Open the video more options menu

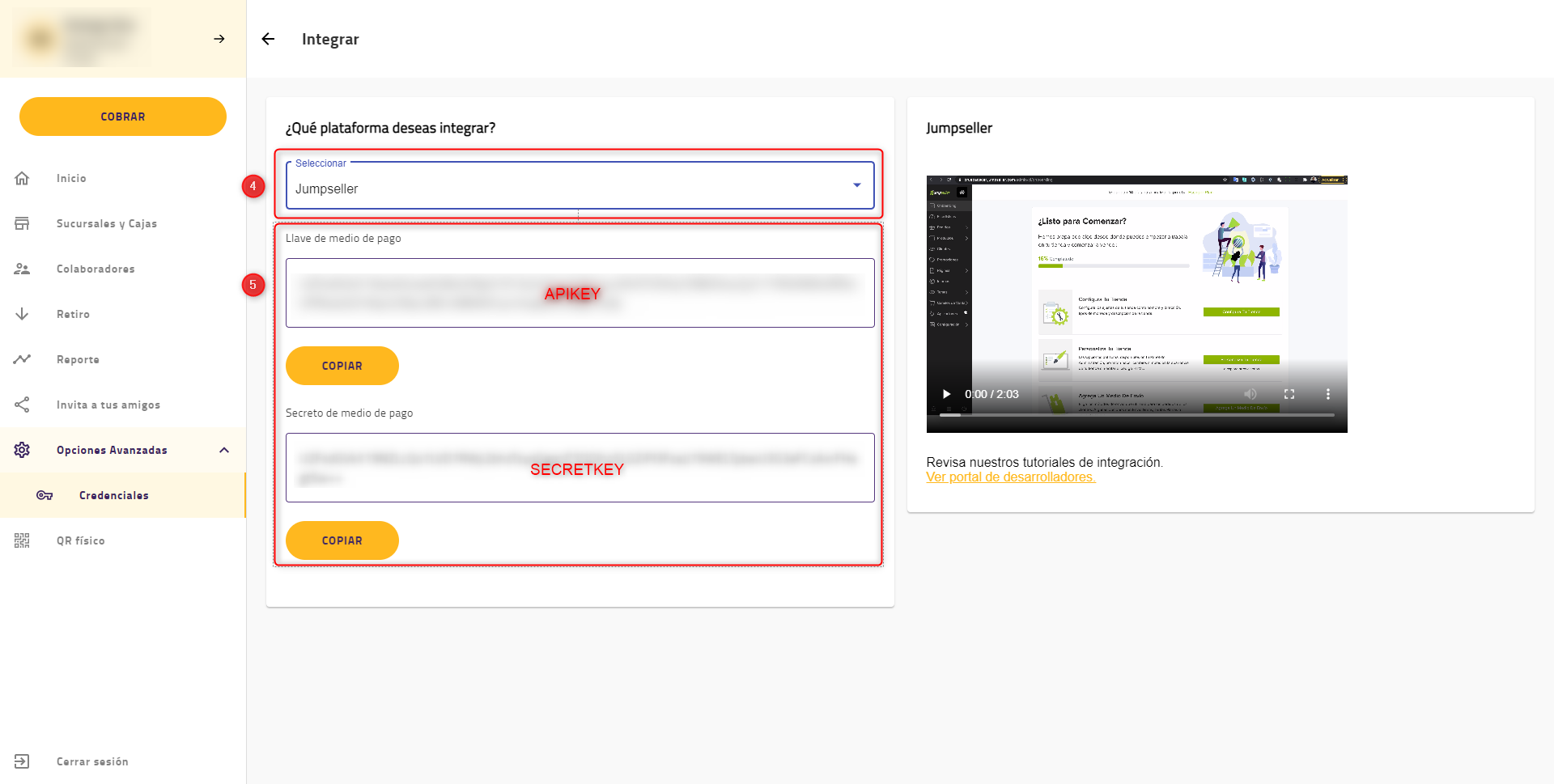pyautogui.click(x=1327, y=394)
